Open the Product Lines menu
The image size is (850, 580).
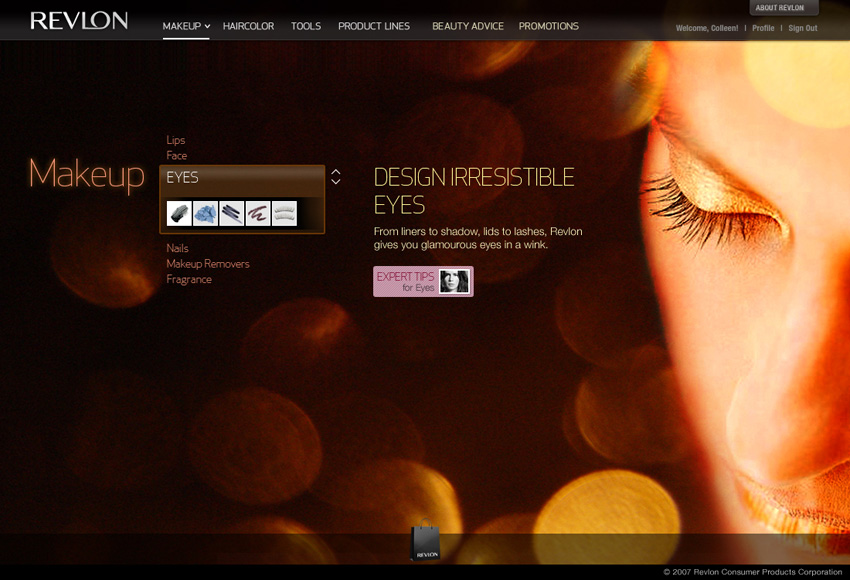coord(374,26)
